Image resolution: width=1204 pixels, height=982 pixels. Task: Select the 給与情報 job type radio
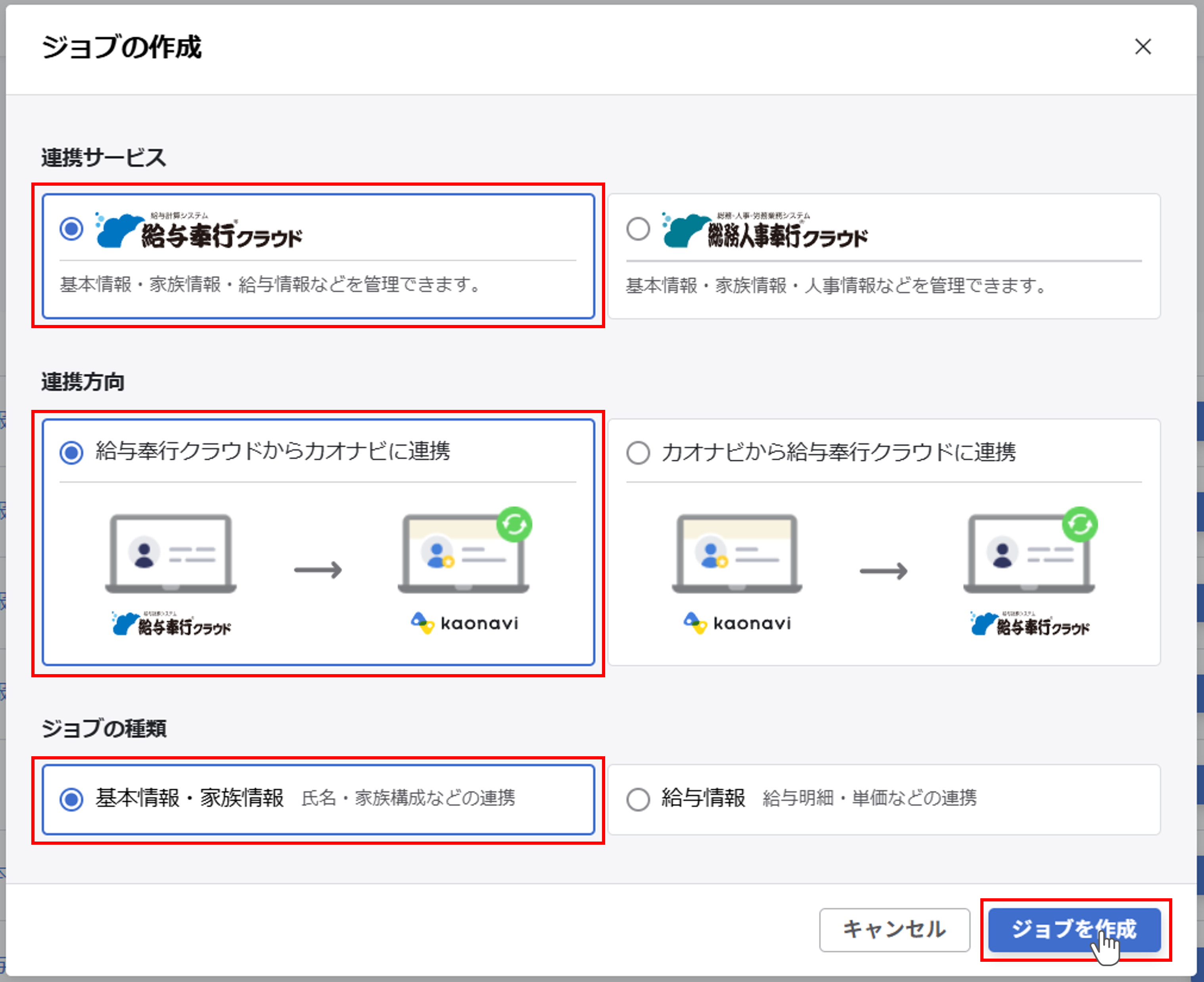pyautogui.click(x=638, y=799)
